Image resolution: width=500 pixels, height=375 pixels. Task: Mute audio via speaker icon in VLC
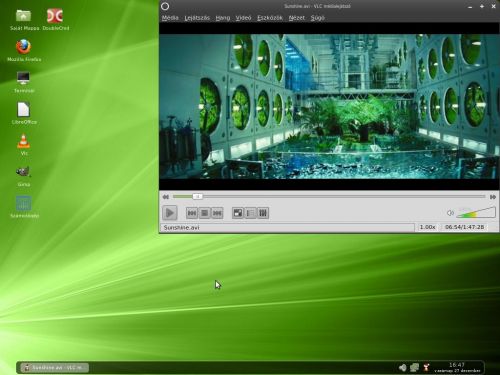(x=450, y=213)
